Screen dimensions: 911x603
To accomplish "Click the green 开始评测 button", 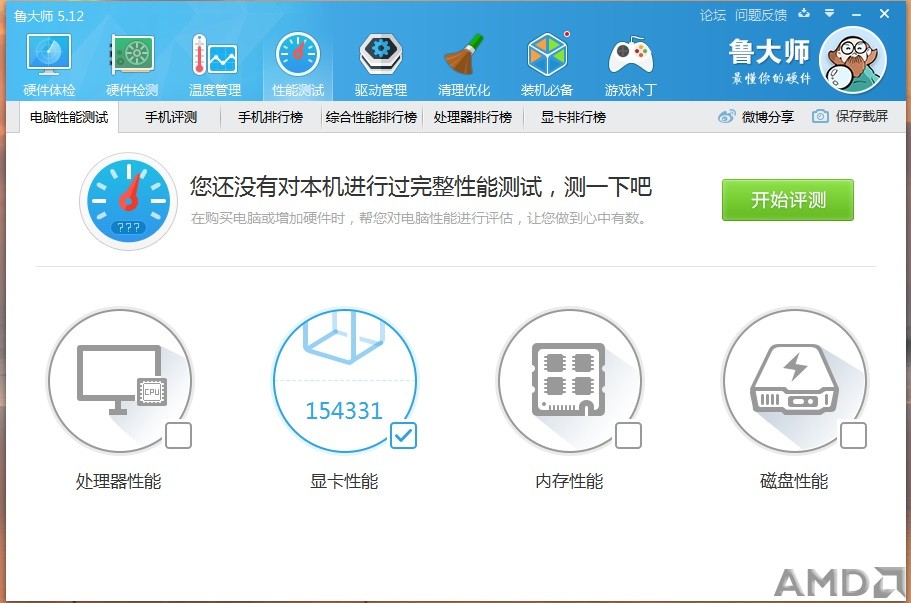I will [788, 200].
